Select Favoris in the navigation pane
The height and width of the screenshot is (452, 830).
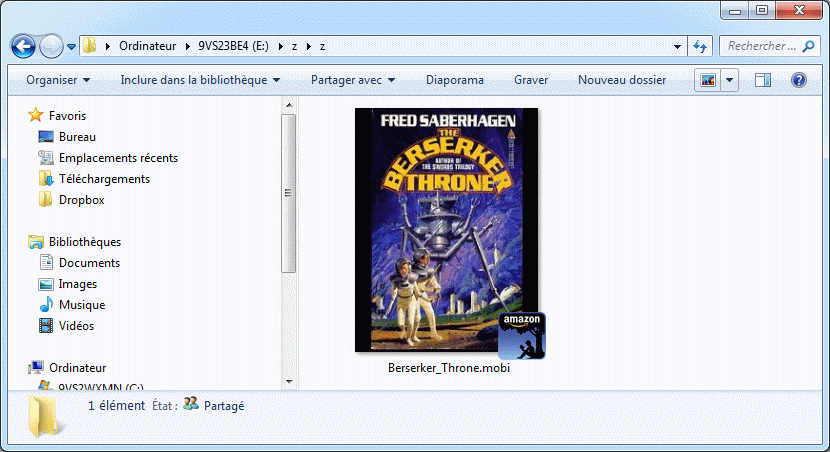click(x=67, y=115)
